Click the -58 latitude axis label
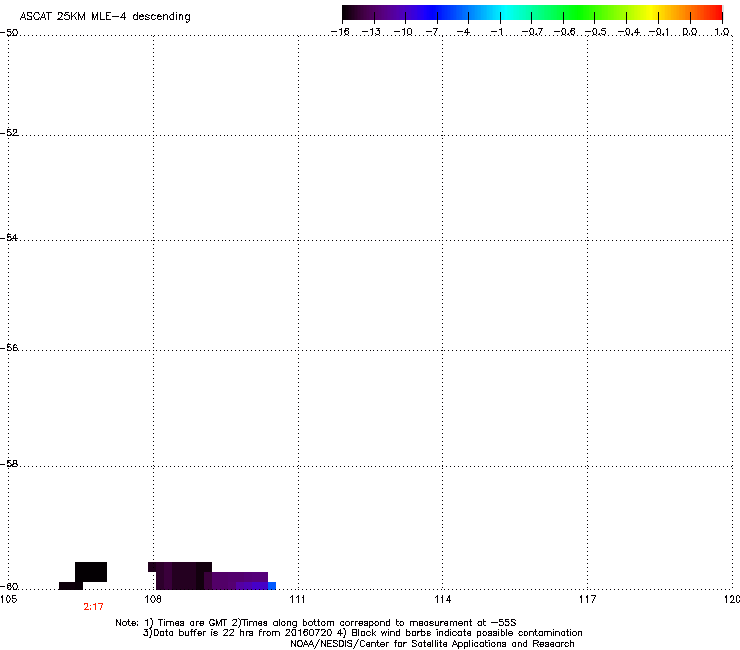This screenshot has height=650, width=740. tap(9, 464)
